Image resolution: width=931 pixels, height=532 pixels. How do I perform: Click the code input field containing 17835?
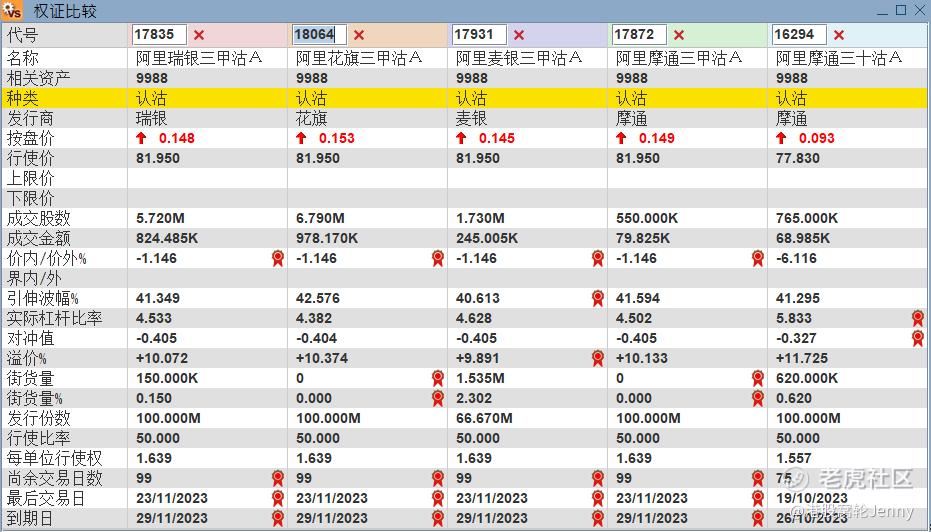coord(159,34)
